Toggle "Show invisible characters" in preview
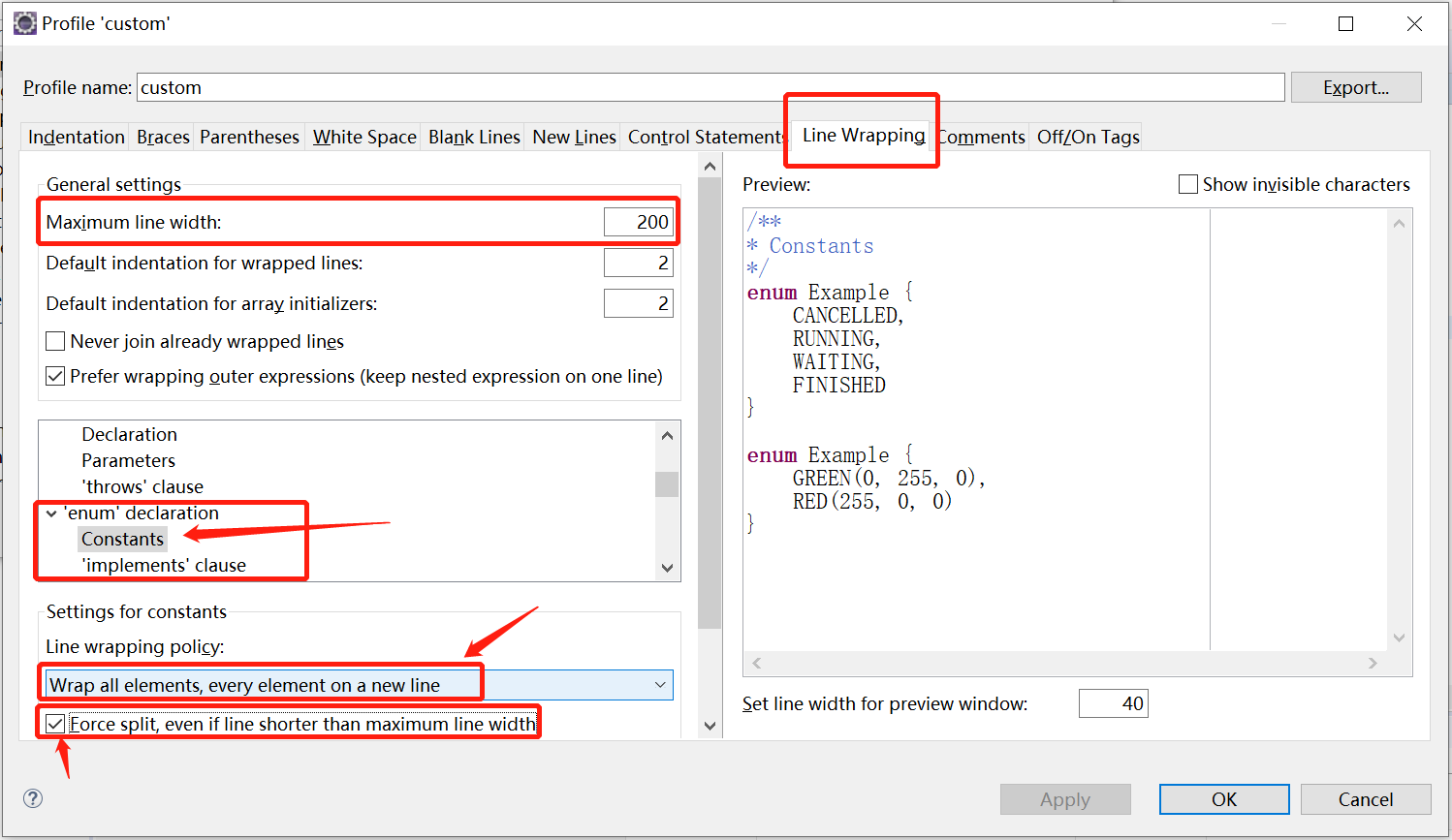Viewport: 1452px width, 840px height. click(x=1187, y=183)
